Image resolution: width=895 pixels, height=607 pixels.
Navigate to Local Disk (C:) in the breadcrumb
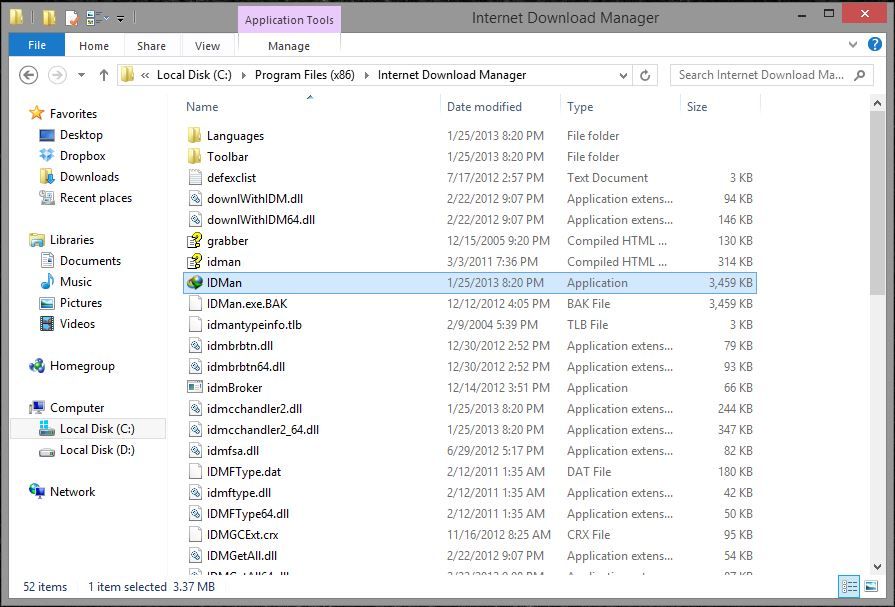[194, 75]
